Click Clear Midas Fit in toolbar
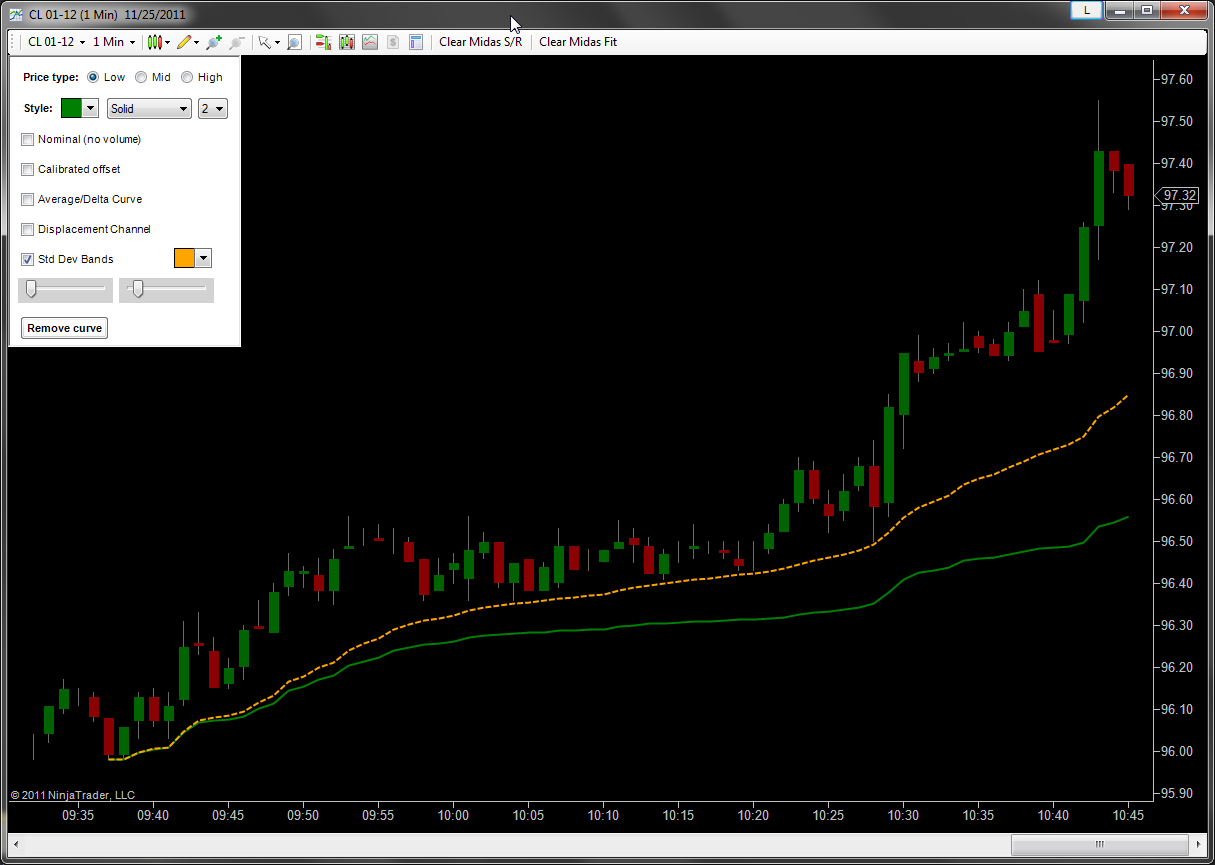The image size is (1215, 865). (x=578, y=42)
